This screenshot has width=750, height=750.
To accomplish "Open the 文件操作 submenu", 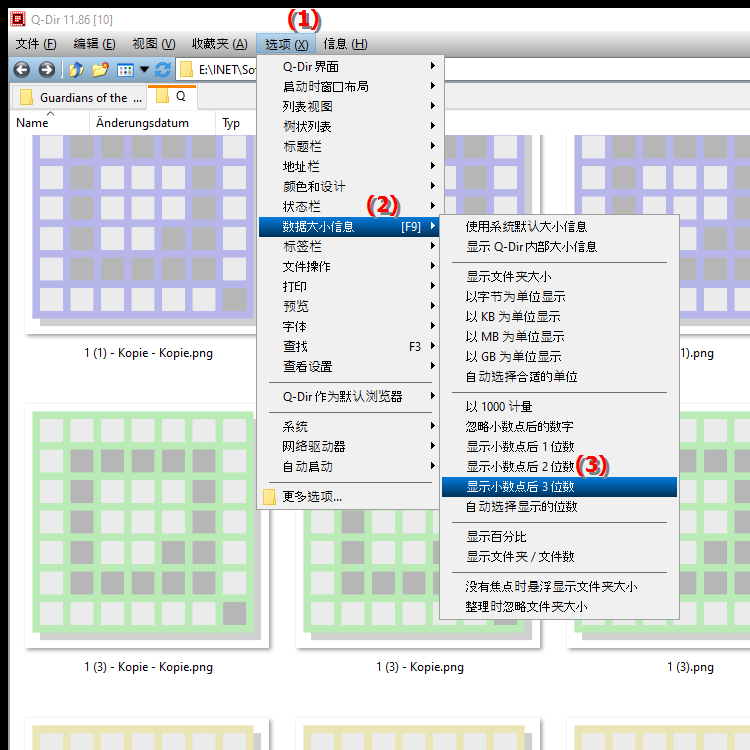I will click(x=350, y=266).
